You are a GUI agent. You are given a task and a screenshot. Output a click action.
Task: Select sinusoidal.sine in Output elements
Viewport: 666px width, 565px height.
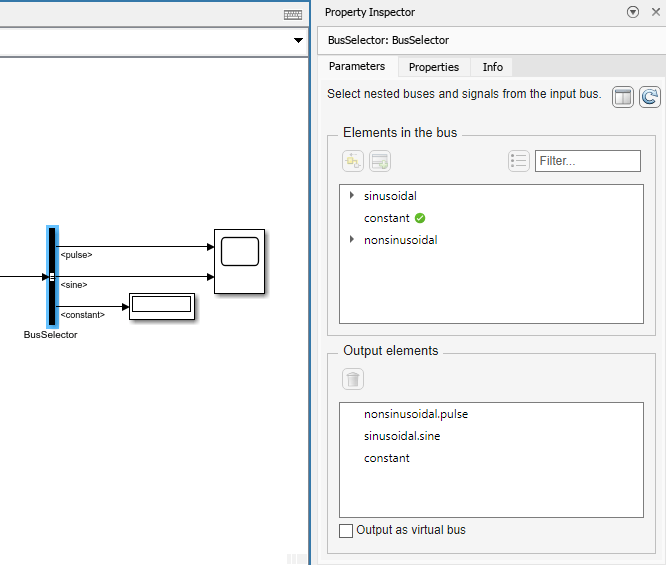(402, 436)
